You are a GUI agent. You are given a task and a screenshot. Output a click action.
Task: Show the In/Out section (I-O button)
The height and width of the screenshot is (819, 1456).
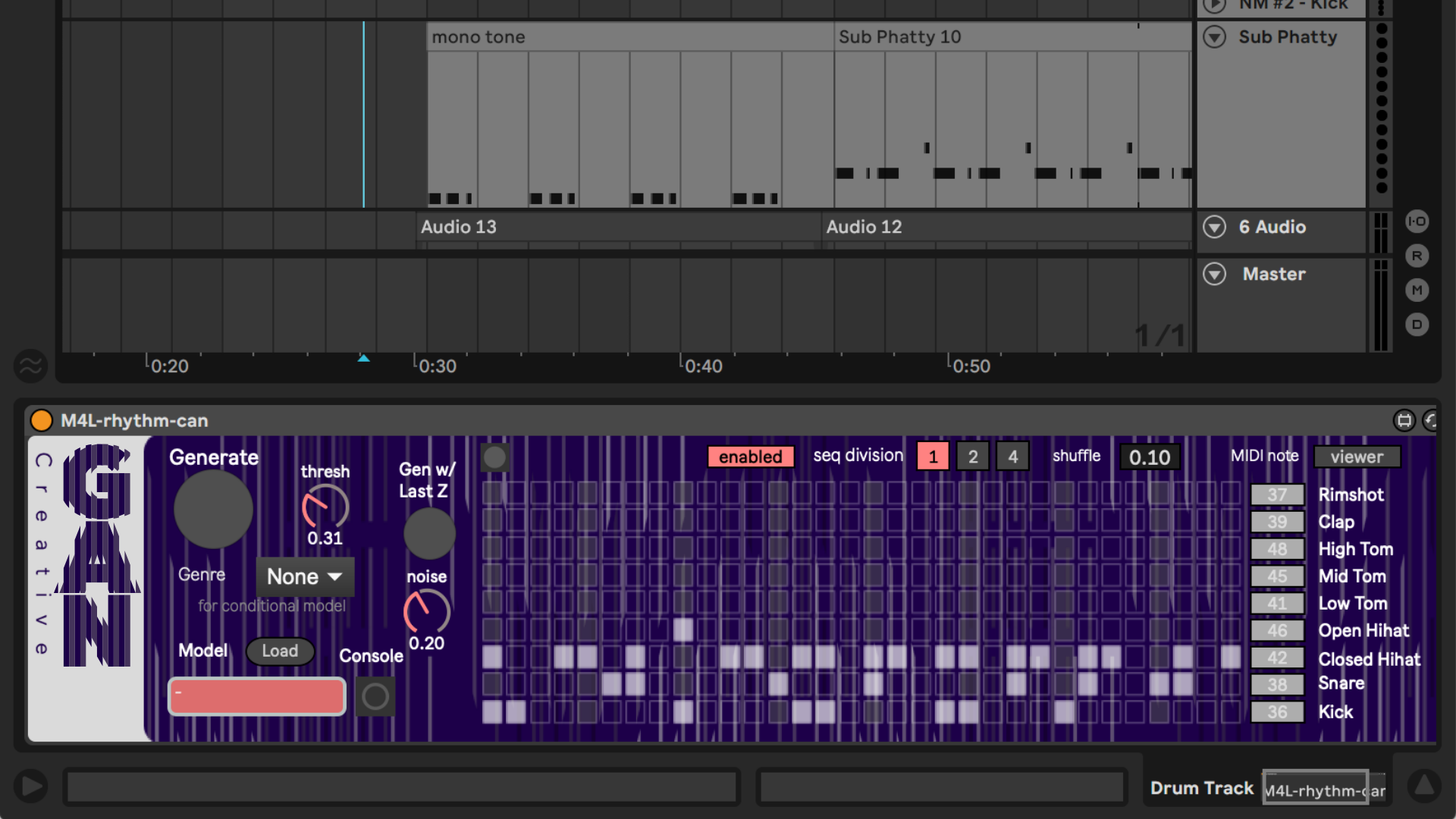click(1417, 221)
